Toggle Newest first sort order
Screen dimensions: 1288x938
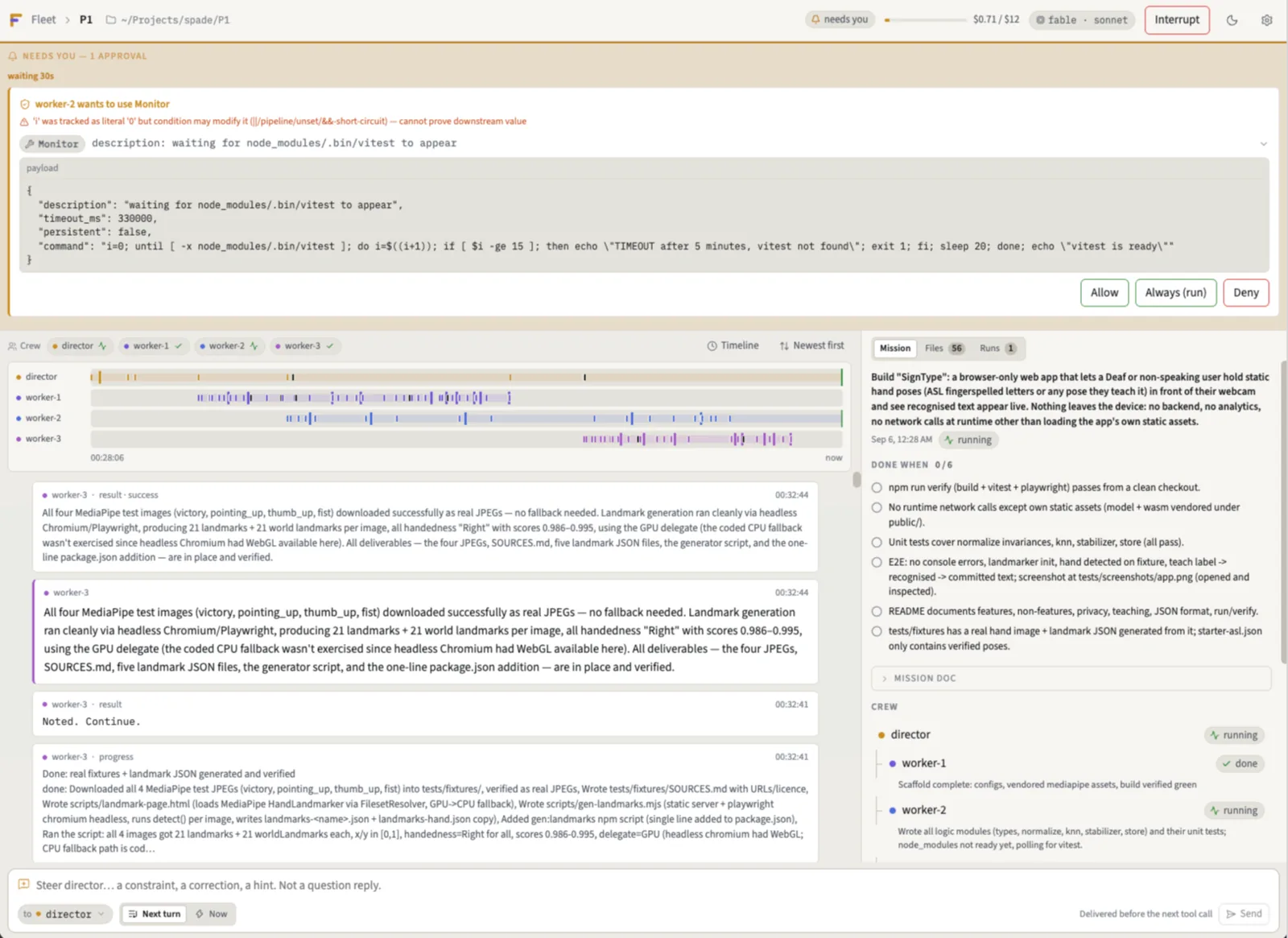pyautogui.click(x=811, y=345)
